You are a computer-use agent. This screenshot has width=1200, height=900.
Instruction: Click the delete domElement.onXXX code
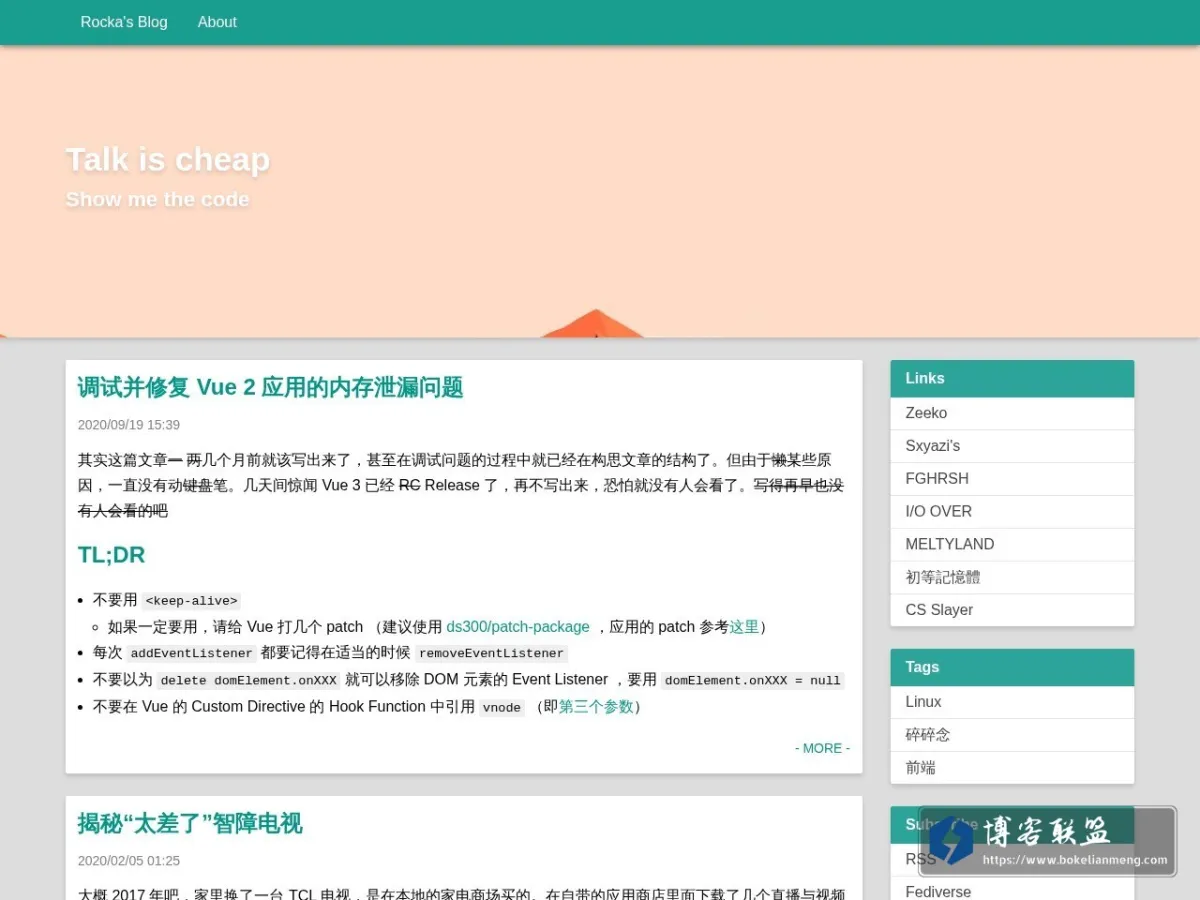point(249,680)
